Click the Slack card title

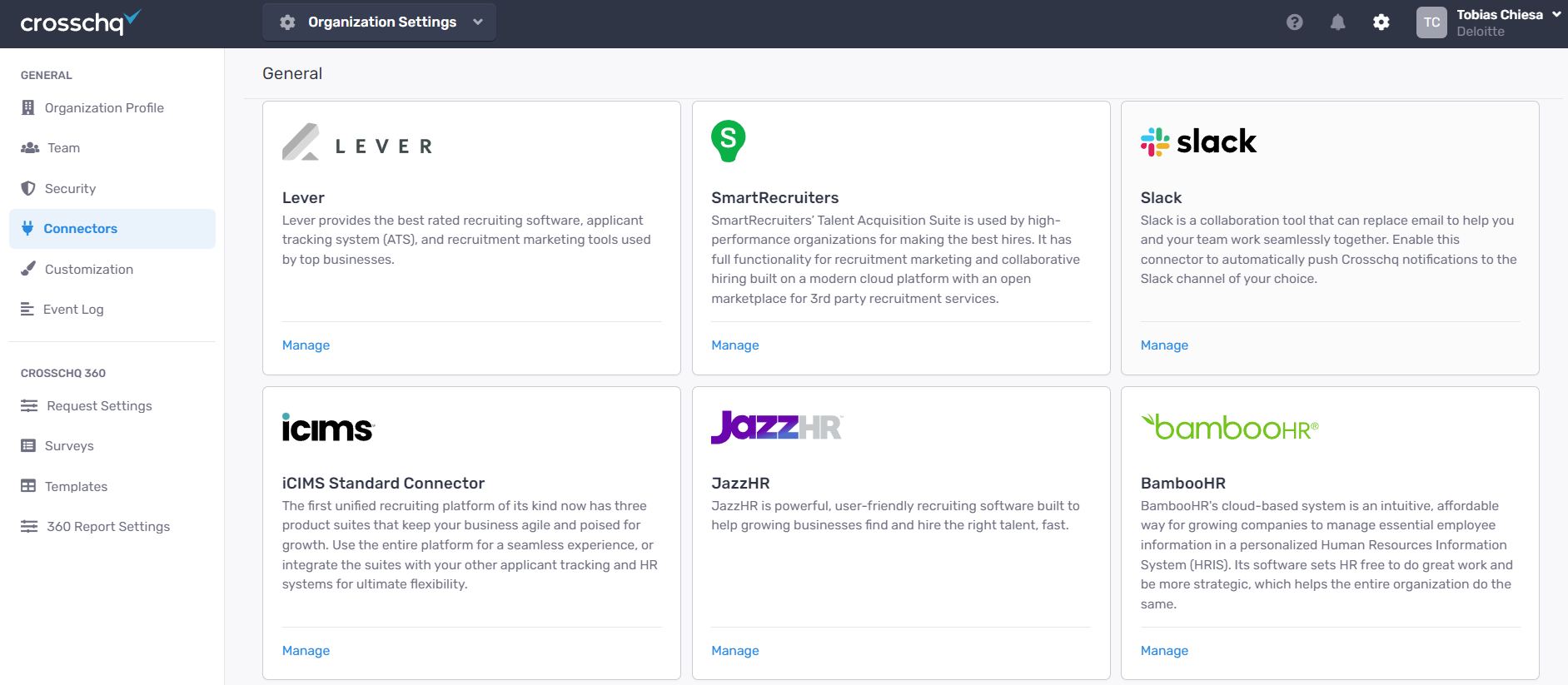(1161, 198)
